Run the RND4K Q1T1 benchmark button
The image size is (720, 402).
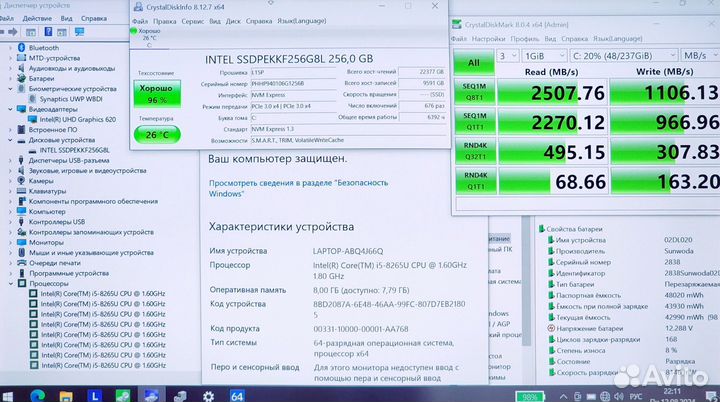coord(475,181)
